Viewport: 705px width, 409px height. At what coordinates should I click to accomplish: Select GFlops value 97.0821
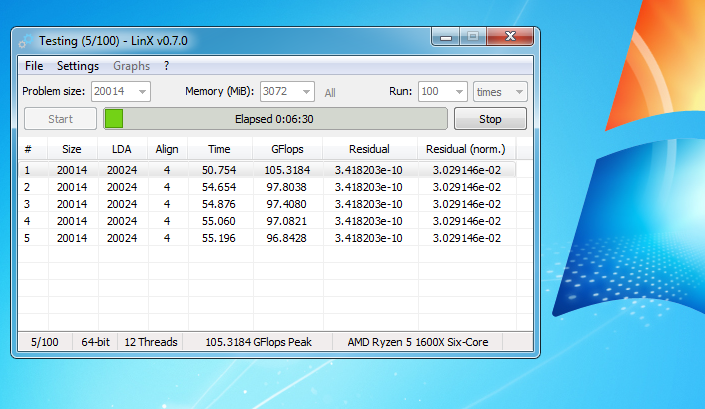click(x=286, y=222)
